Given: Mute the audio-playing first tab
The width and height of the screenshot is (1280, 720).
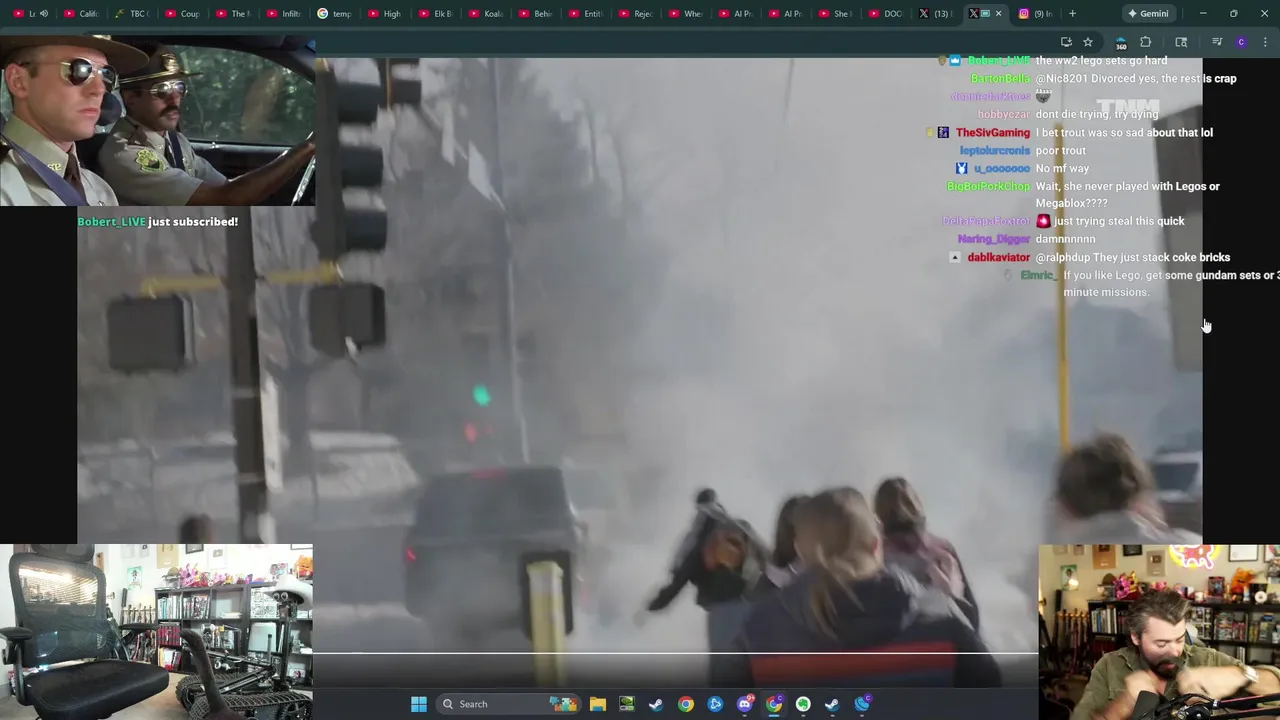Looking at the screenshot, I should click(x=43, y=14).
